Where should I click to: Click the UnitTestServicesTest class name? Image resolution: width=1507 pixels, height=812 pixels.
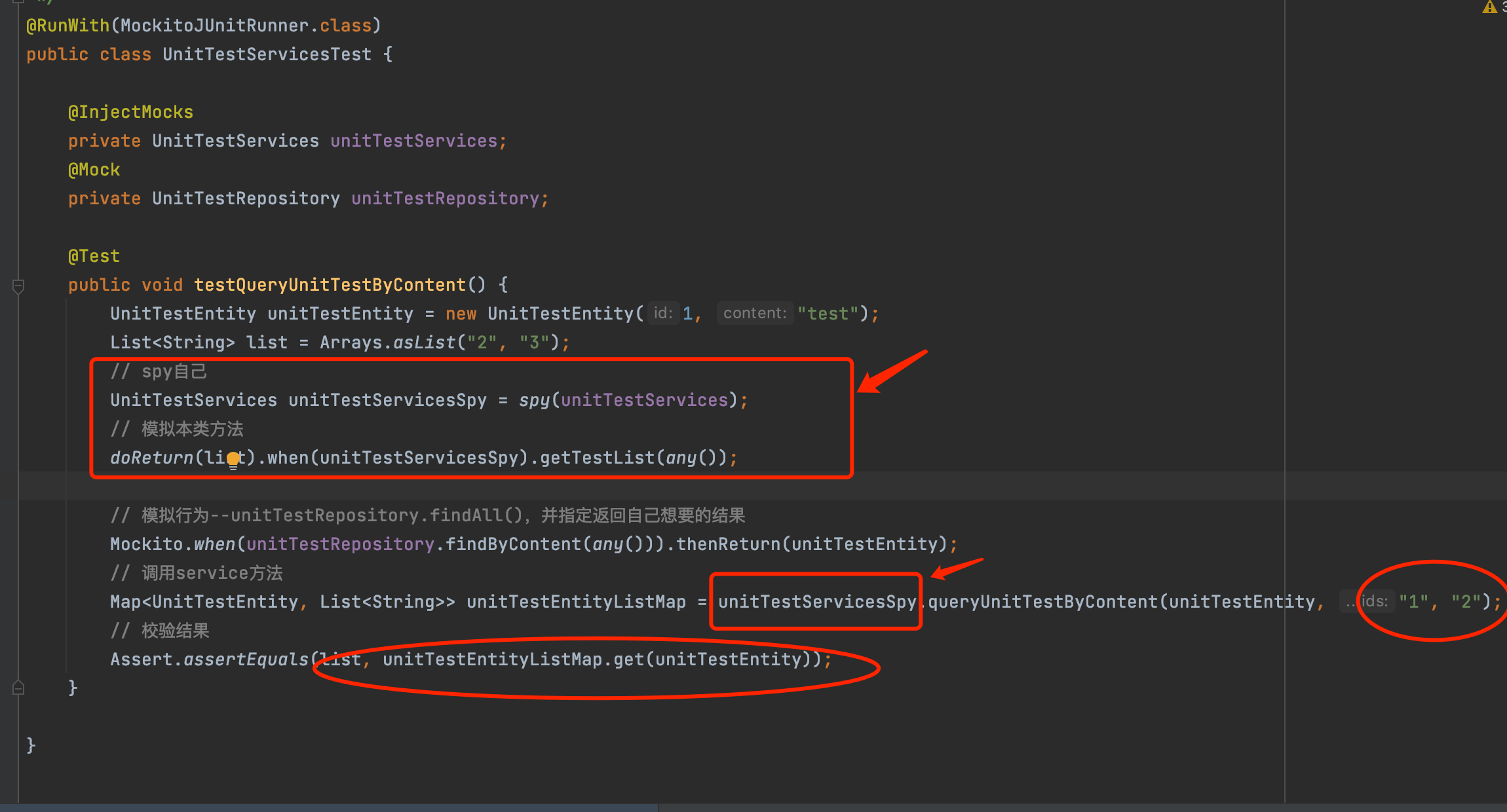tap(267, 54)
